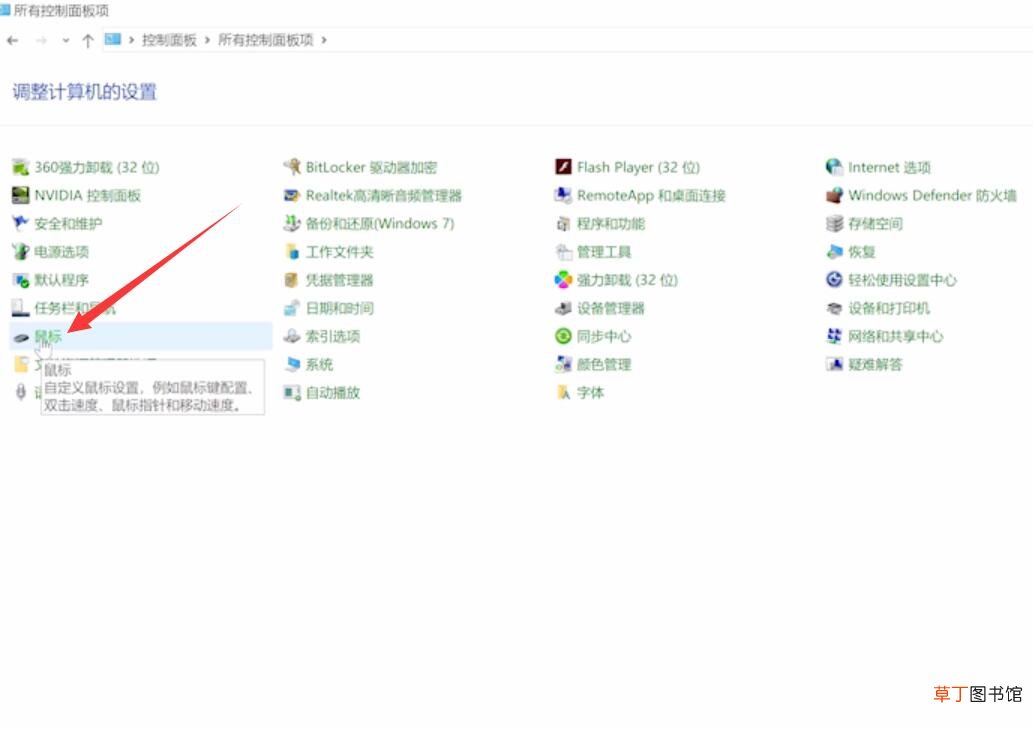Click the green 同步中心 icon
The image size is (1033, 729).
[563, 337]
